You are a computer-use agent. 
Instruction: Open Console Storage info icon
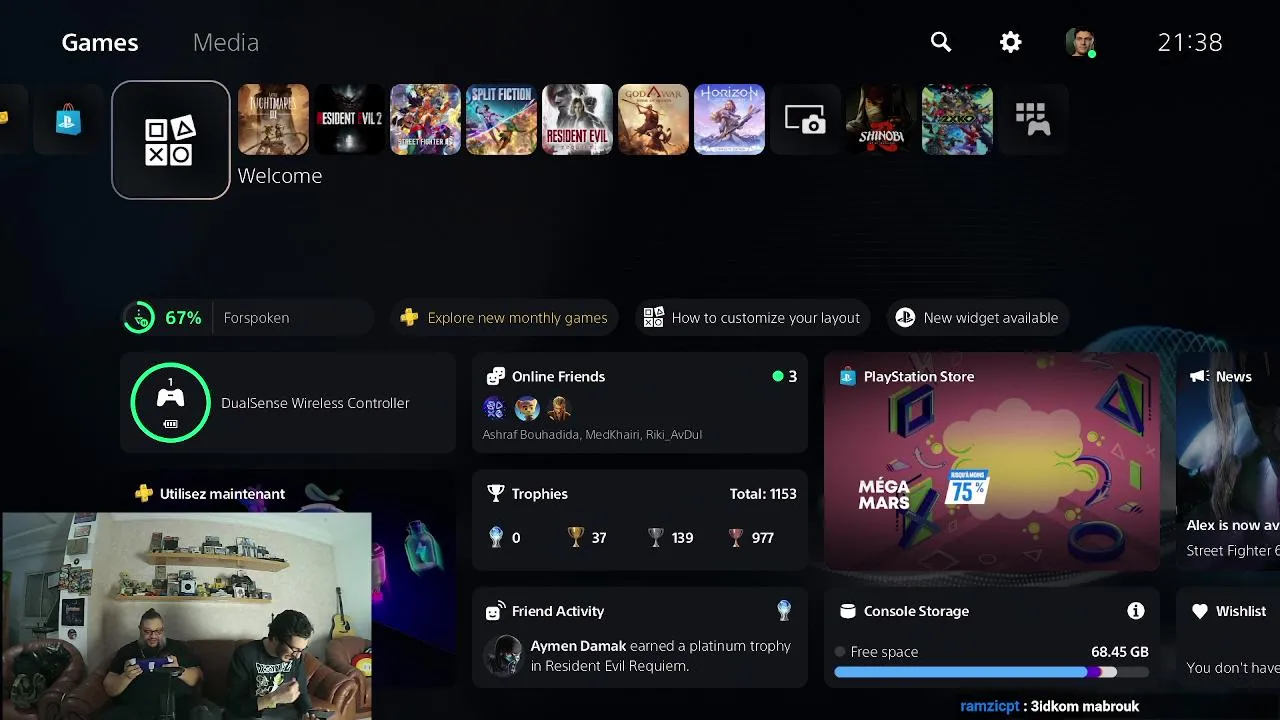pyautogui.click(x=1135, y=611)
